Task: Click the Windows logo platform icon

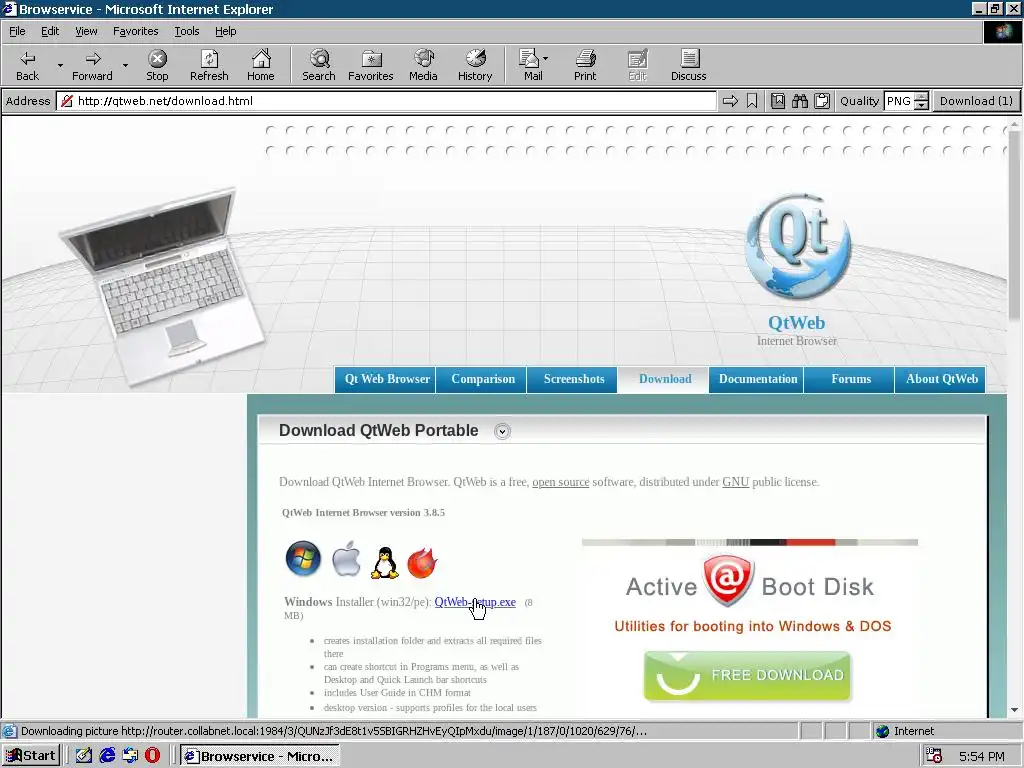Action: click(303, 559)
